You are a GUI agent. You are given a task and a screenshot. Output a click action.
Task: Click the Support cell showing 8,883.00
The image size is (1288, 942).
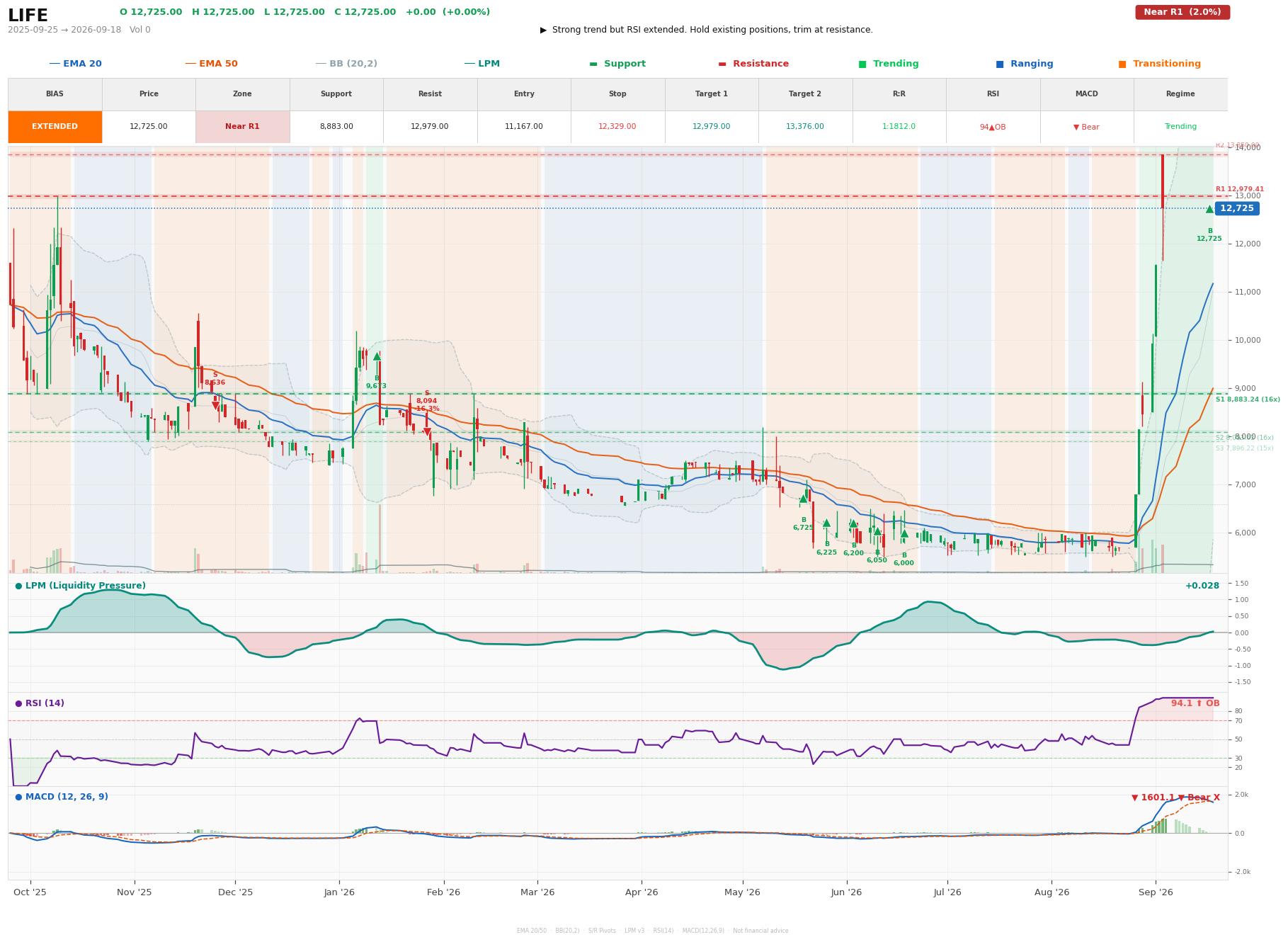point(336,127)
